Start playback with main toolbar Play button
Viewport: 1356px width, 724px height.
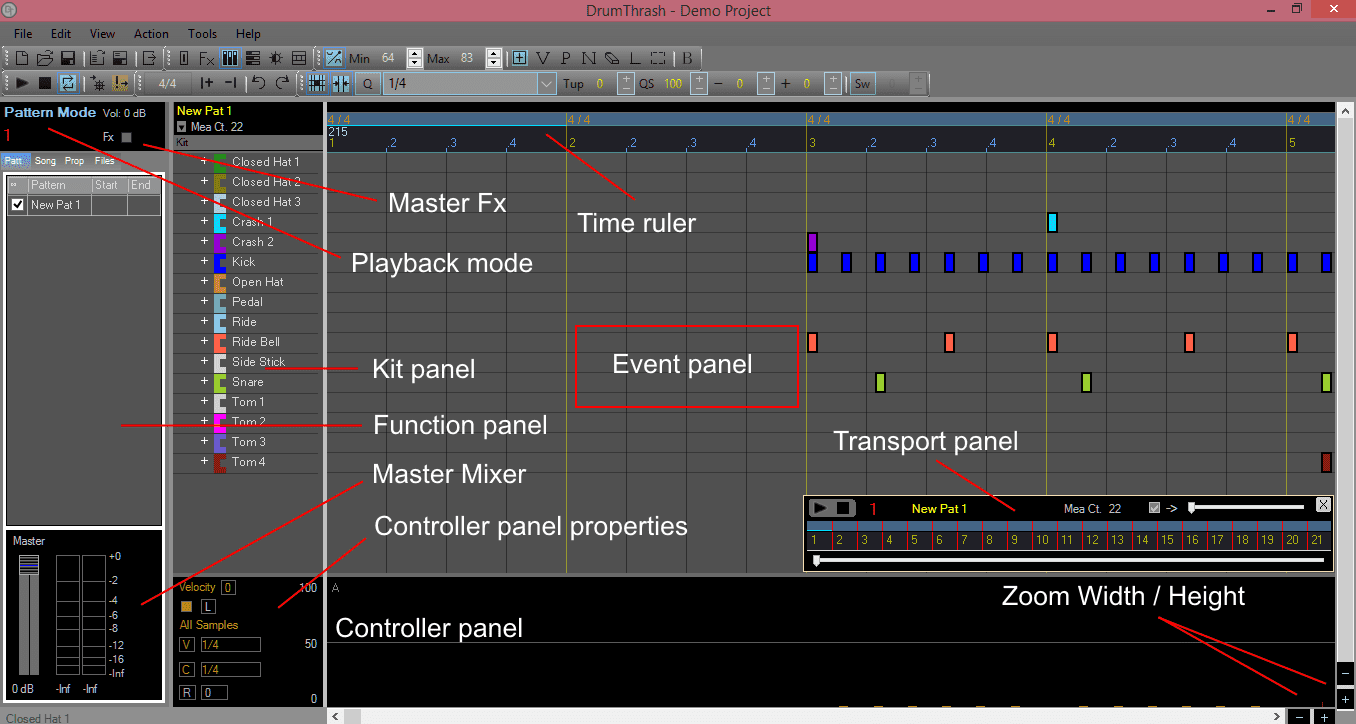click(22, 83)
